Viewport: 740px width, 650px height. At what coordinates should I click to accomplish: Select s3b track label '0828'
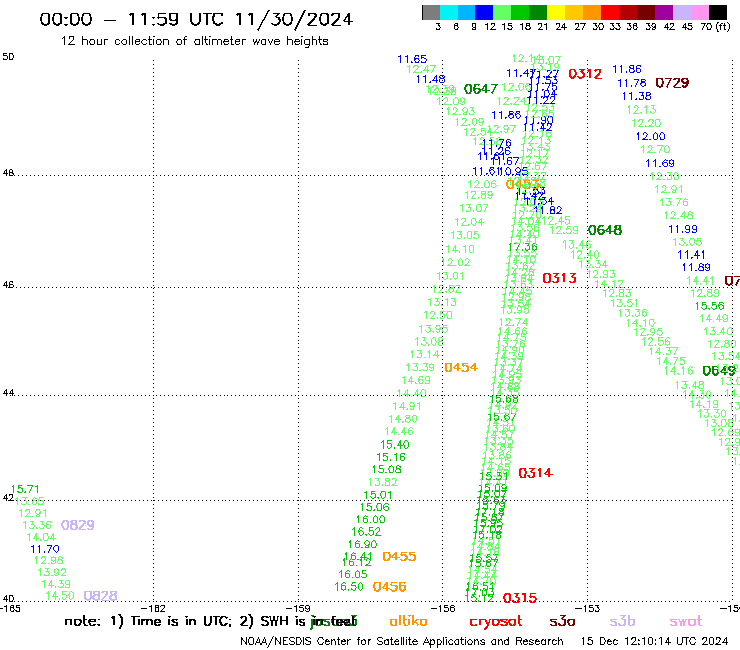point(101,596)
